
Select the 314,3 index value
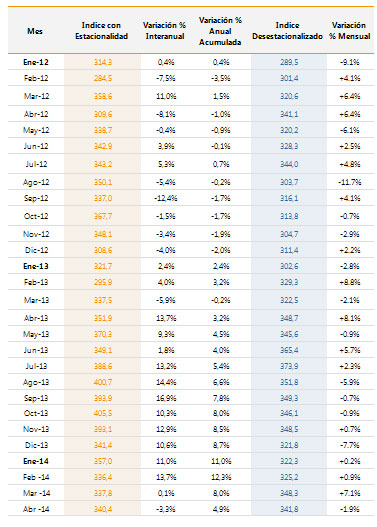point(102,62)
